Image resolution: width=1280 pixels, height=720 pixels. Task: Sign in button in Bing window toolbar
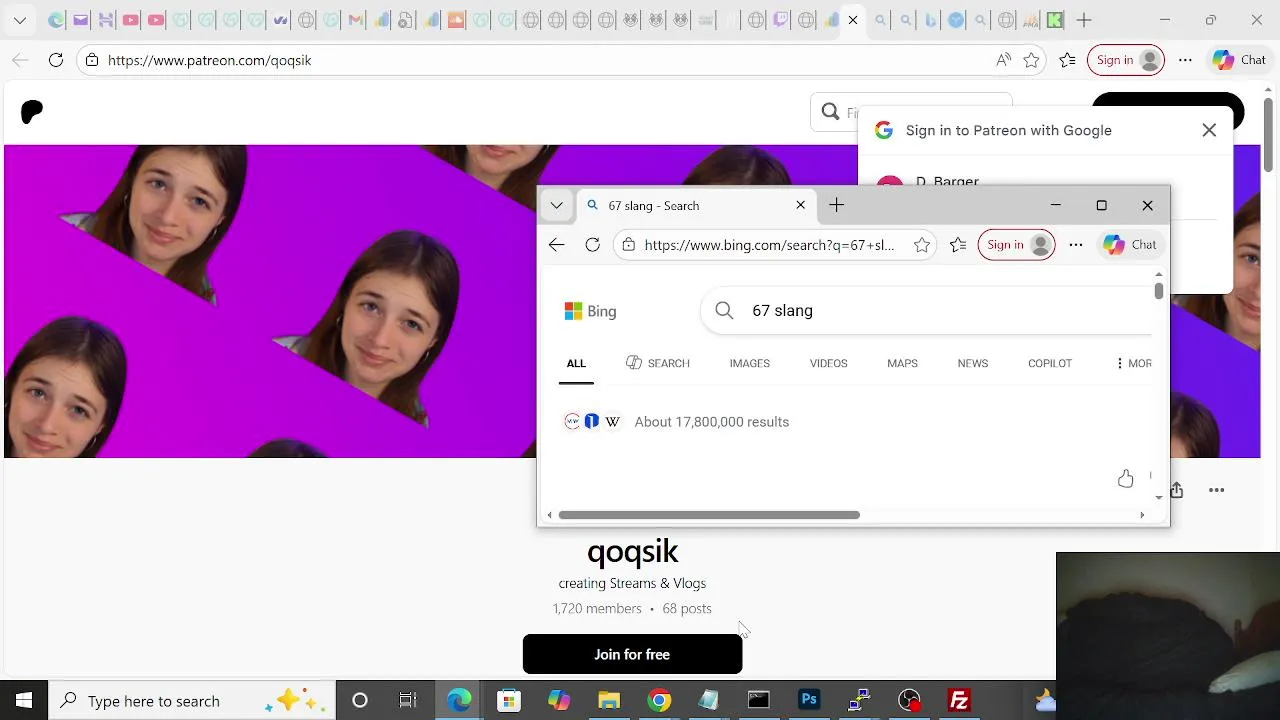coord(1016,245)
